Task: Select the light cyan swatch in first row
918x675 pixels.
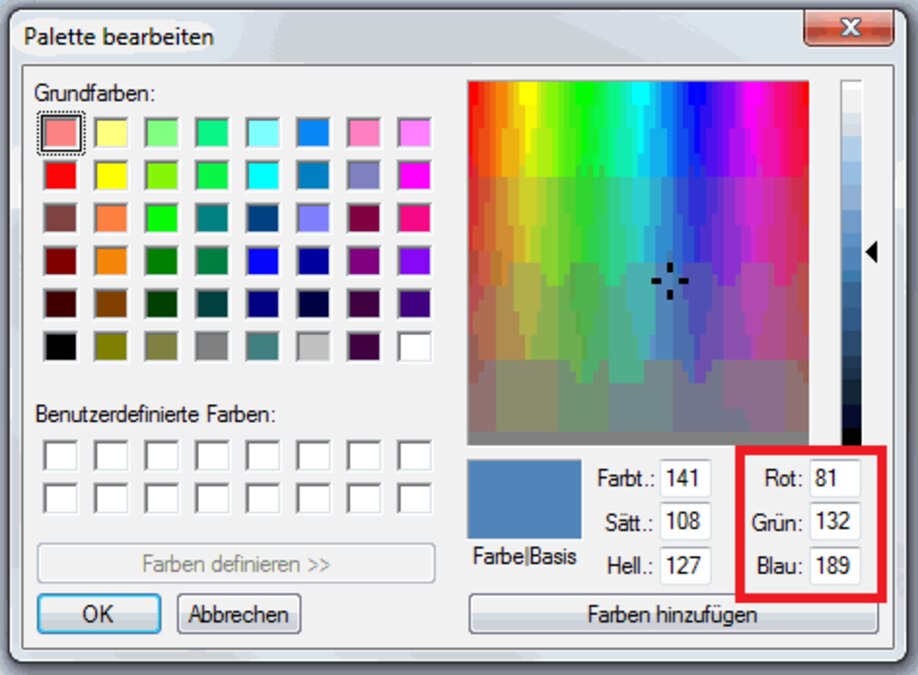Action: [x=262, y=133]
